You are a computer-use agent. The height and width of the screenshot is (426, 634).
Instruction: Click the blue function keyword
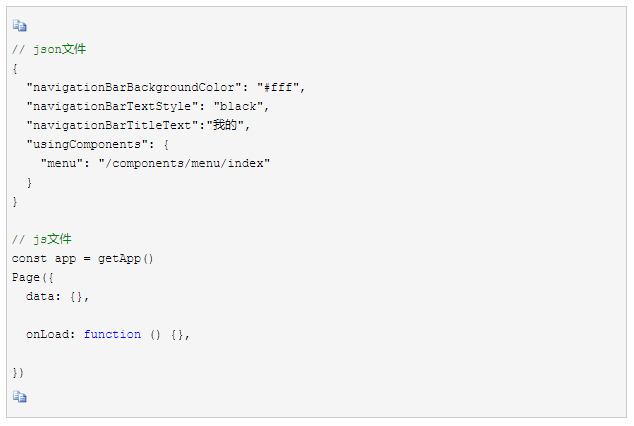(112, 334)
